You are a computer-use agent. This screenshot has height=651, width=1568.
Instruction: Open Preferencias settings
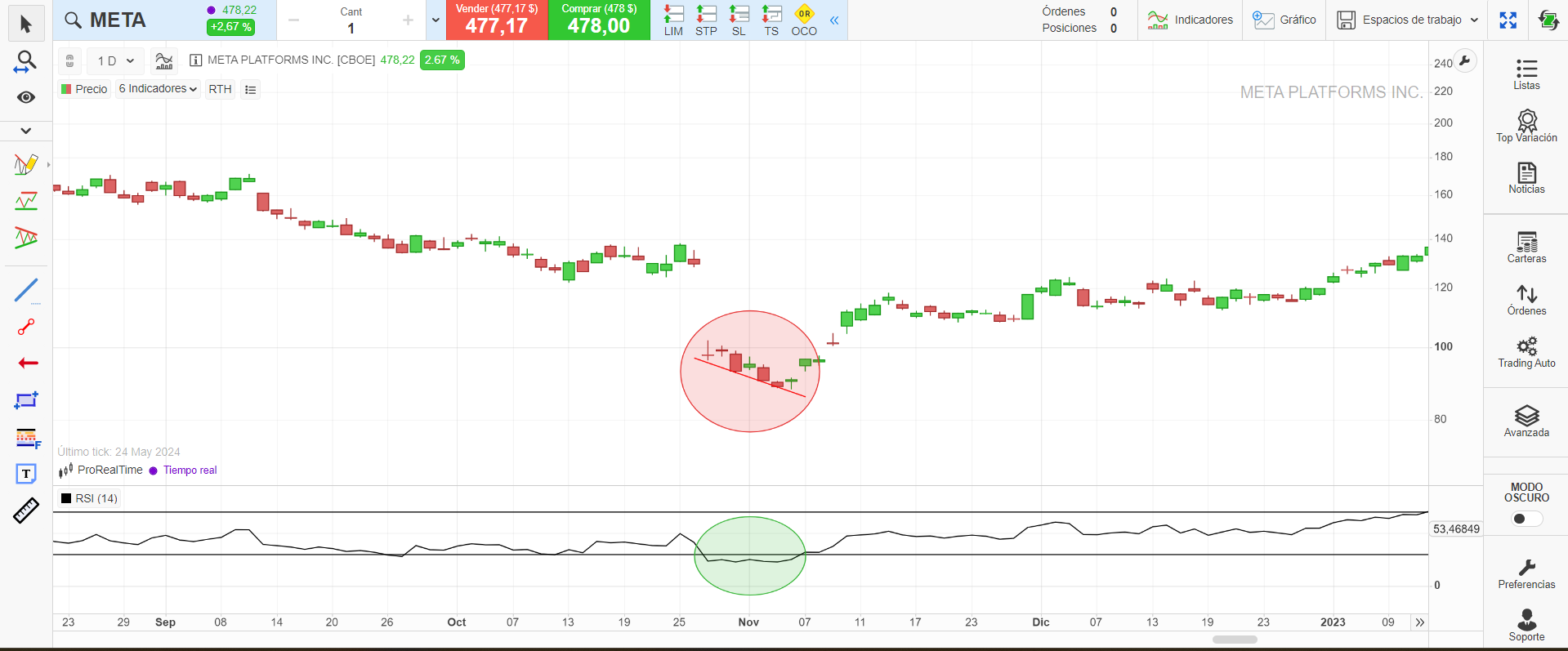pyautogui.click(x=1526, y=573)
